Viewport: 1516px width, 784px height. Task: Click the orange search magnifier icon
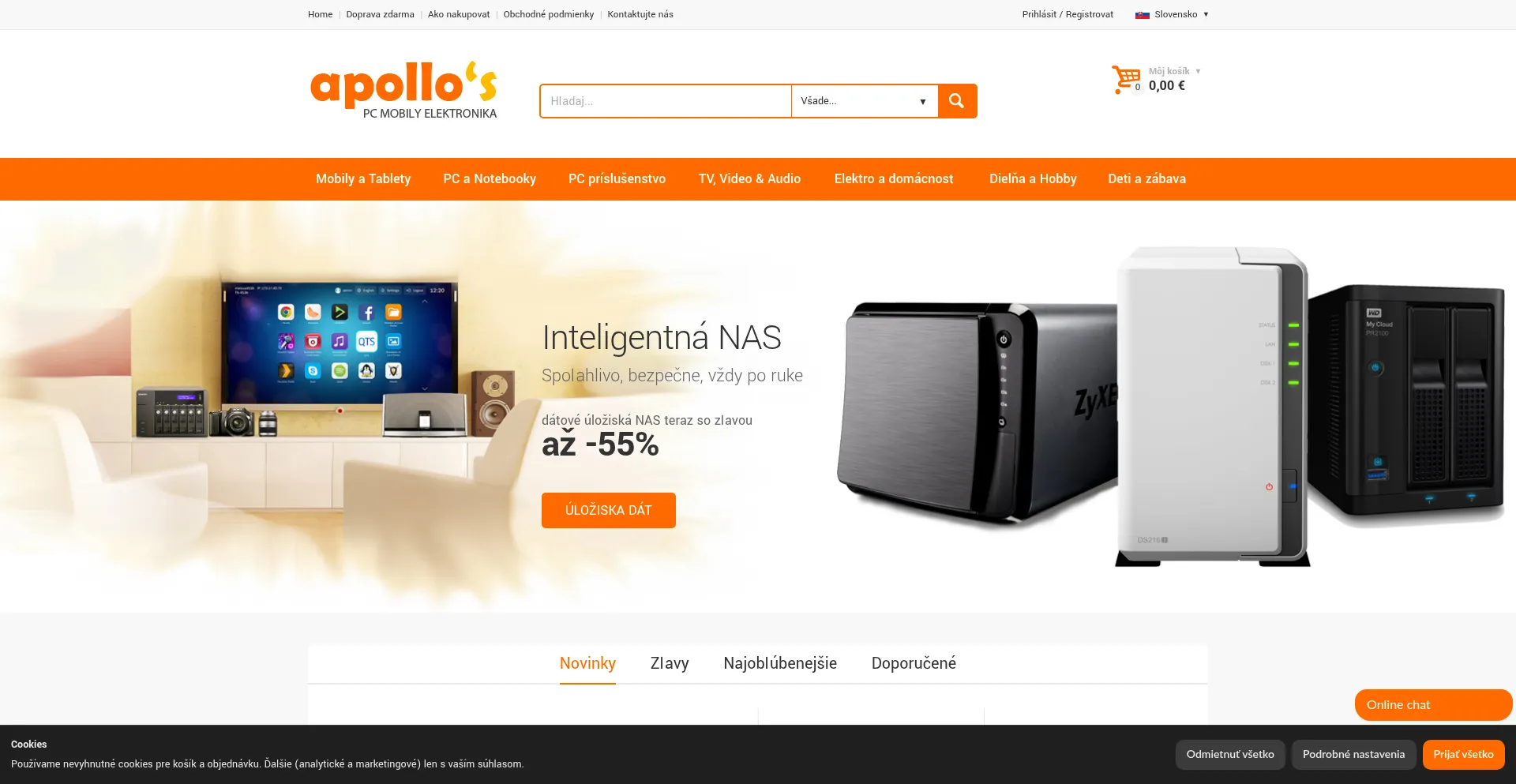957,101
